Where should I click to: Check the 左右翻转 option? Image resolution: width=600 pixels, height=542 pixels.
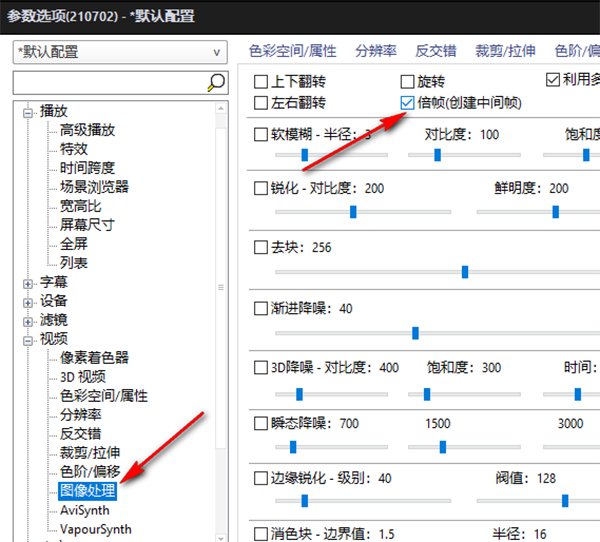[262, 102]
